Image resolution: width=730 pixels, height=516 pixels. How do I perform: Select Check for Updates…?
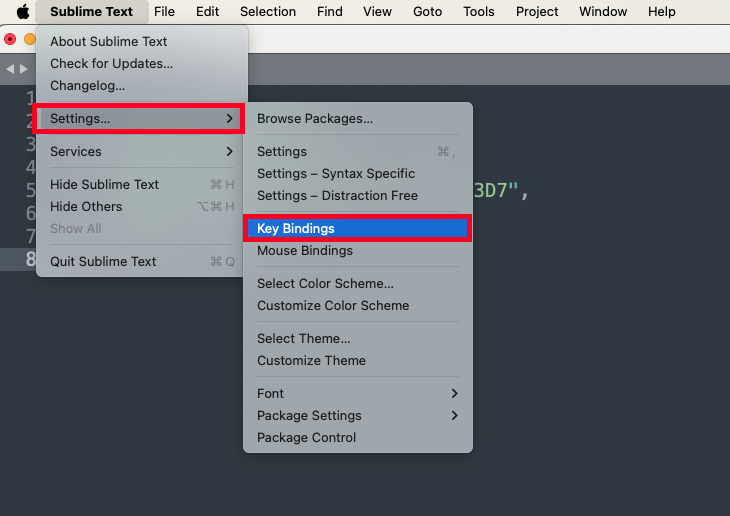[142, 63]
